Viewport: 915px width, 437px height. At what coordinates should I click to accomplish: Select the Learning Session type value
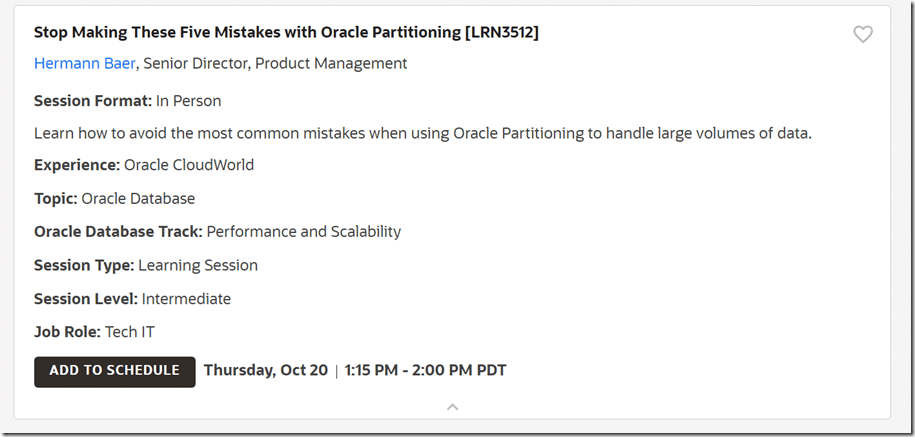pyautogui.click(x=198, y=266)
